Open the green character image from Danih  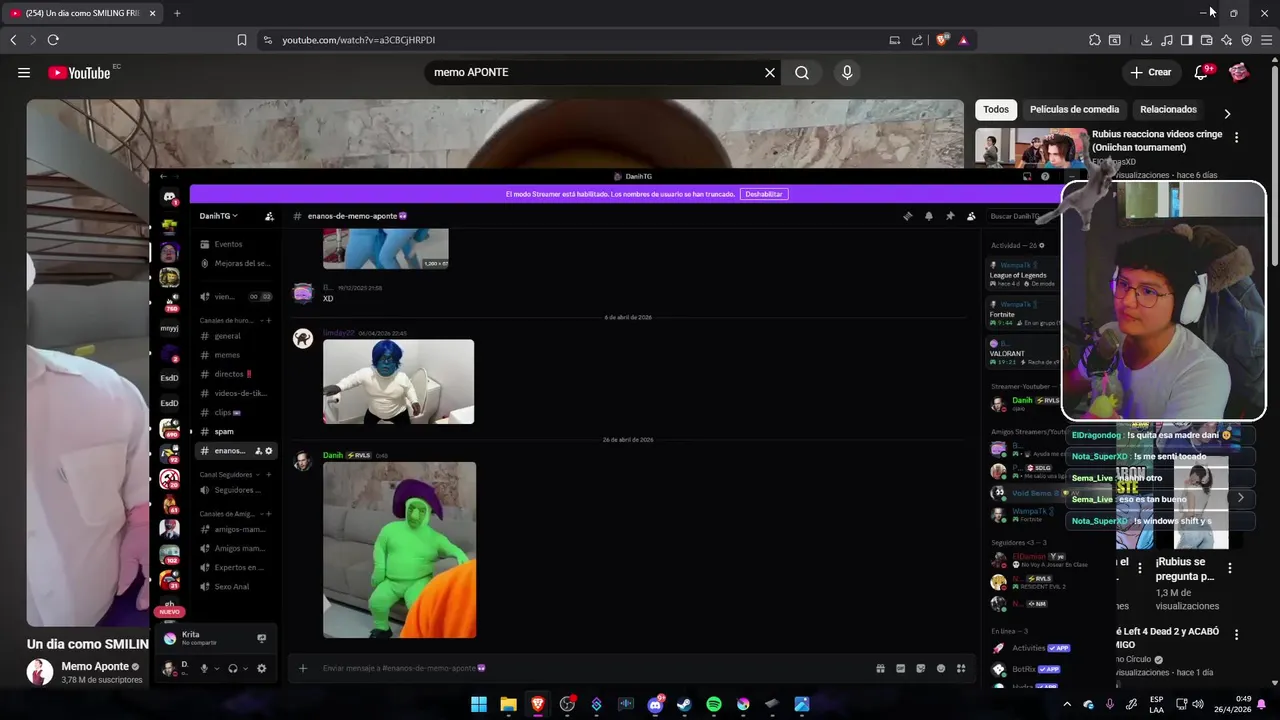[x=400, y=550]
